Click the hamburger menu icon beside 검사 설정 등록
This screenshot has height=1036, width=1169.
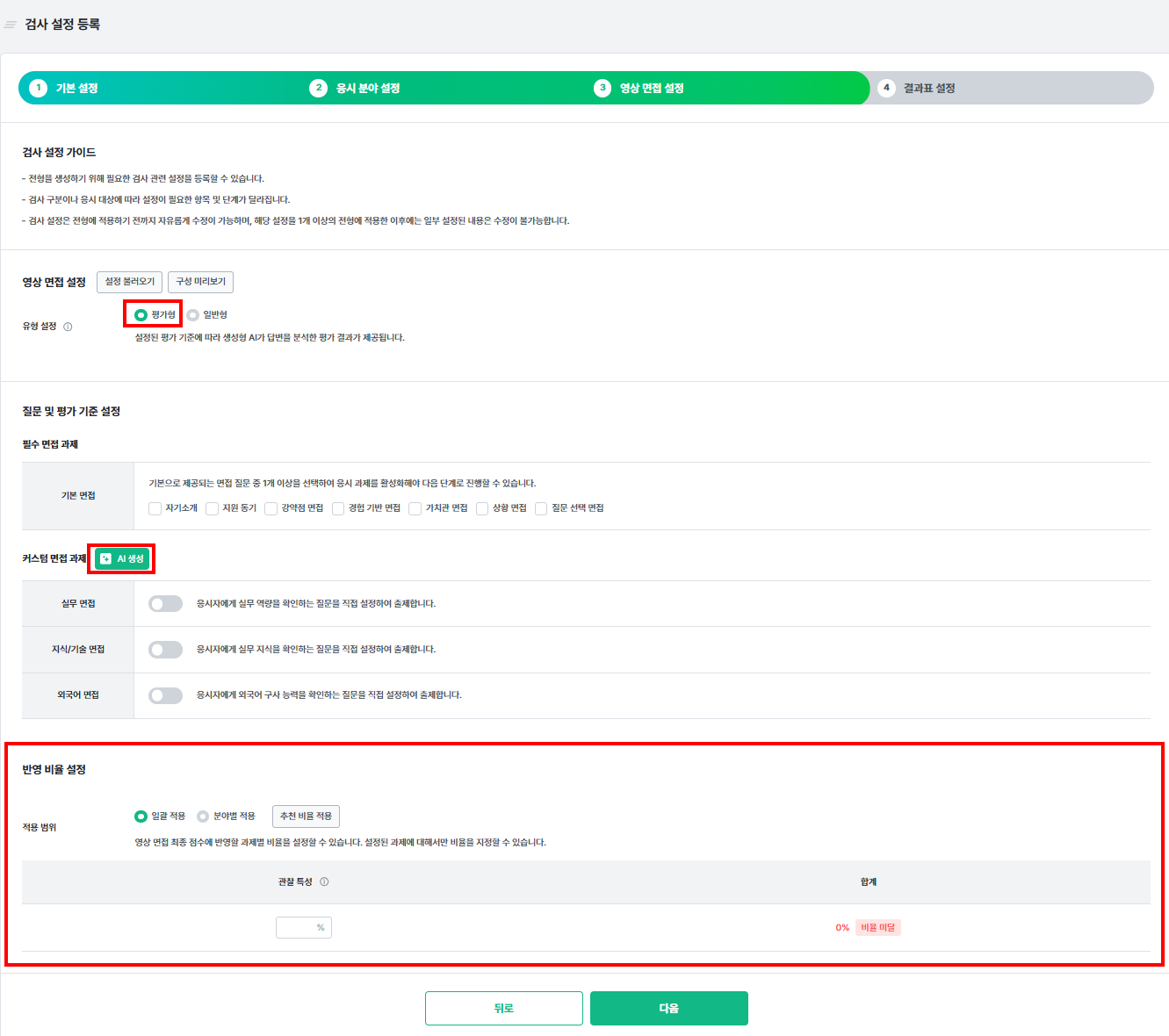[x=11, y=25]
